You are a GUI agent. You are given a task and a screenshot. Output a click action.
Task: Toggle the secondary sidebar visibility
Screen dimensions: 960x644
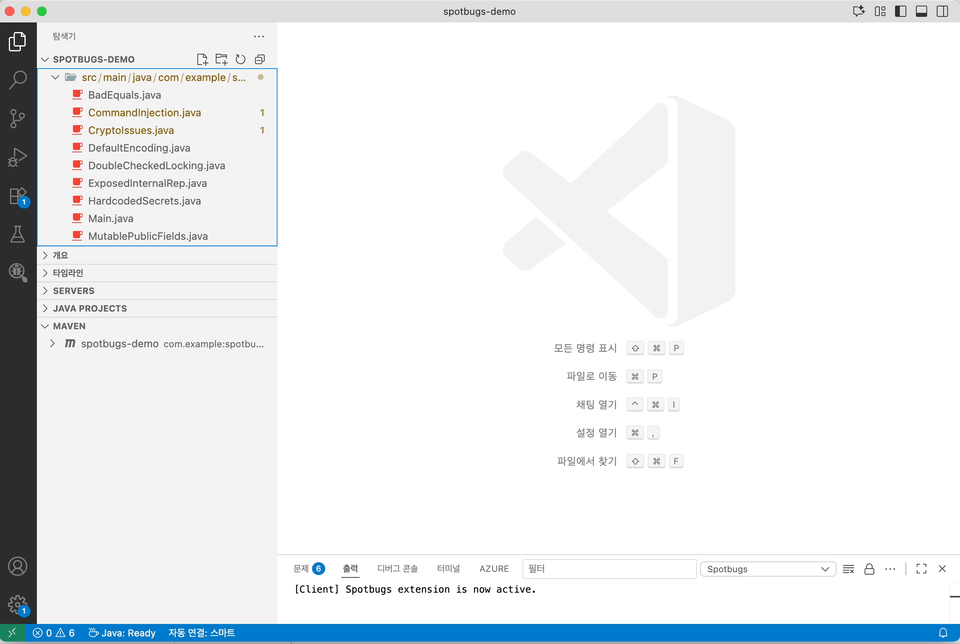click(x=942, y=11)
